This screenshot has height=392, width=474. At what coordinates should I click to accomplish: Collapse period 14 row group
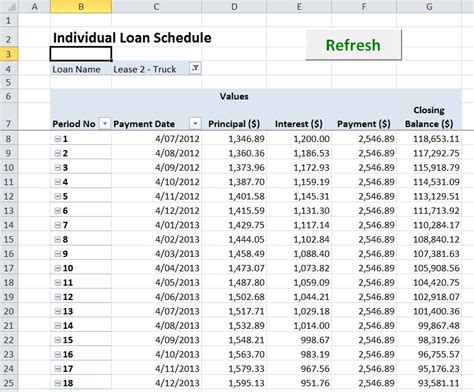[x=58, y=326]
